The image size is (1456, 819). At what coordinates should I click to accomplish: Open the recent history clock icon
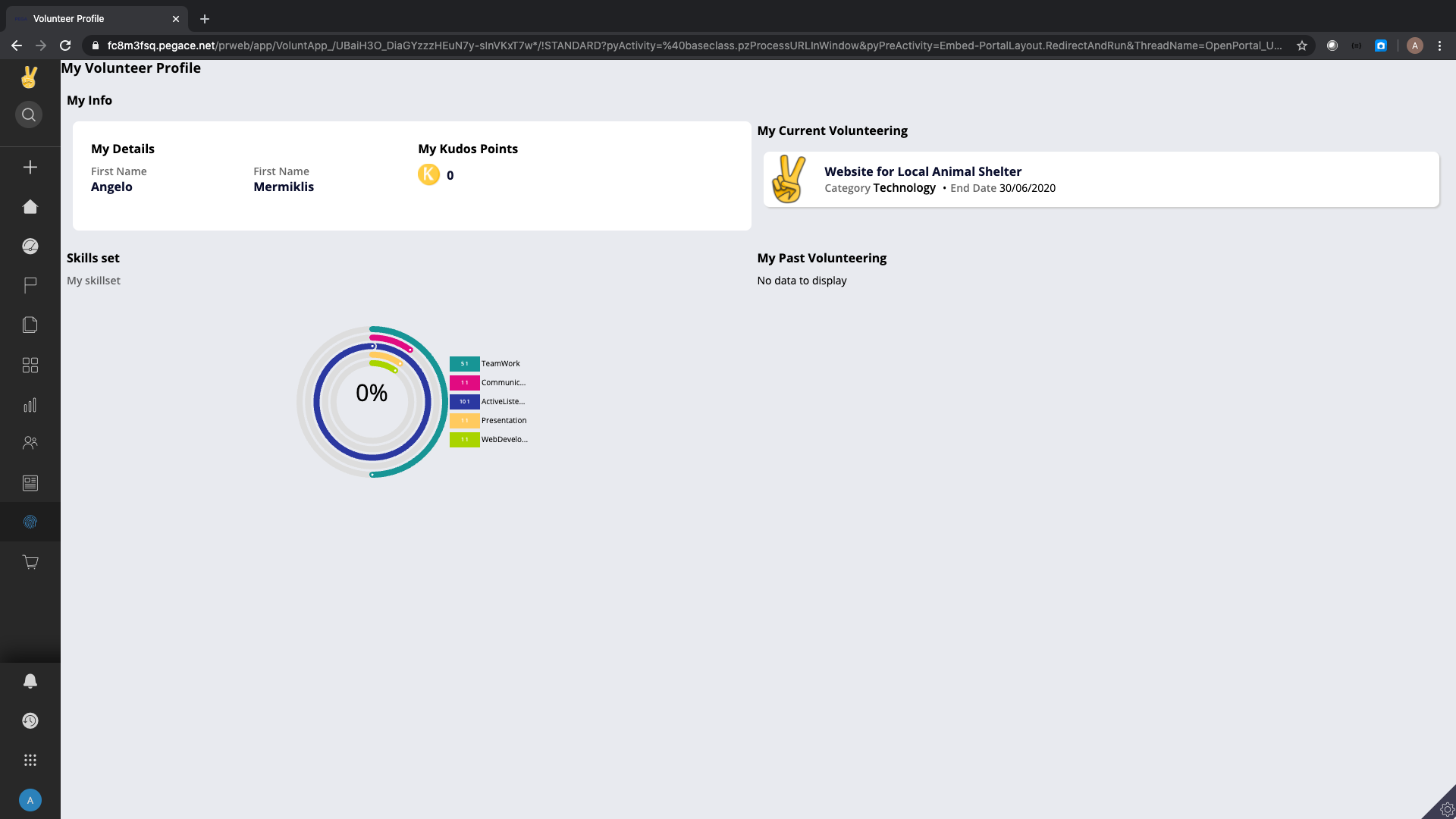click(x=30, y=720)
